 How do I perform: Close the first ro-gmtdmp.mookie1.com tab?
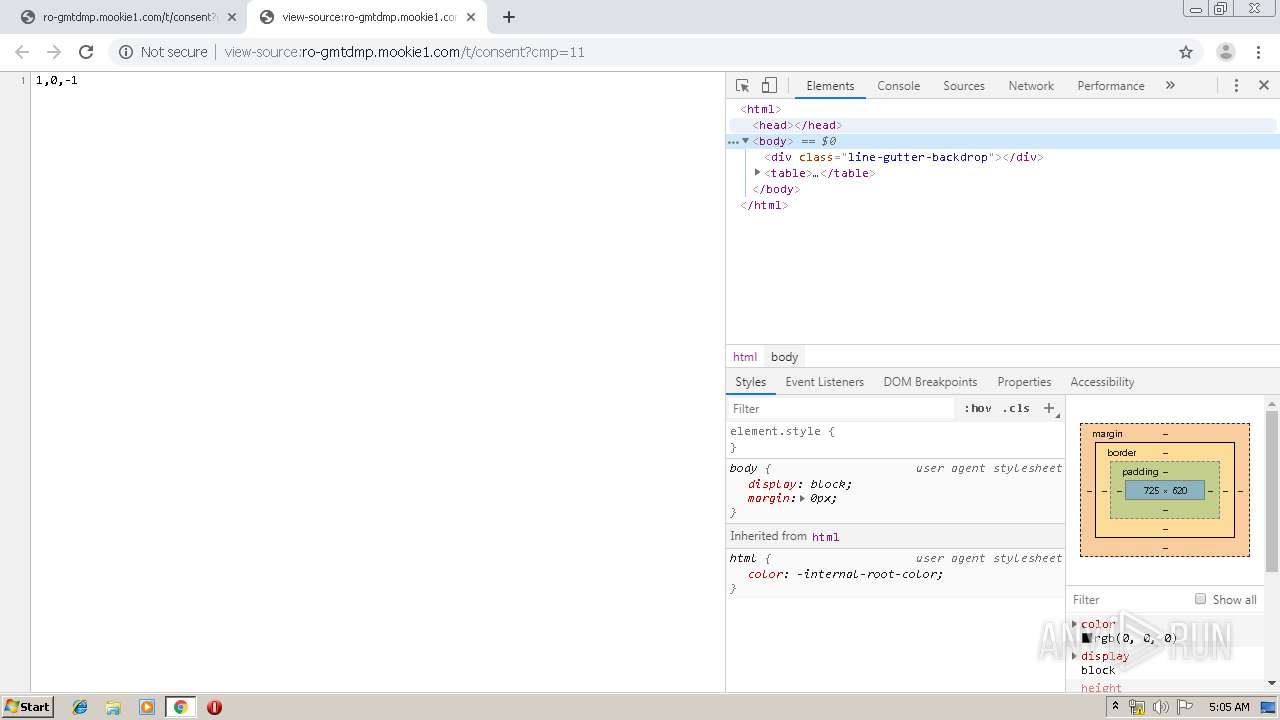232,17
